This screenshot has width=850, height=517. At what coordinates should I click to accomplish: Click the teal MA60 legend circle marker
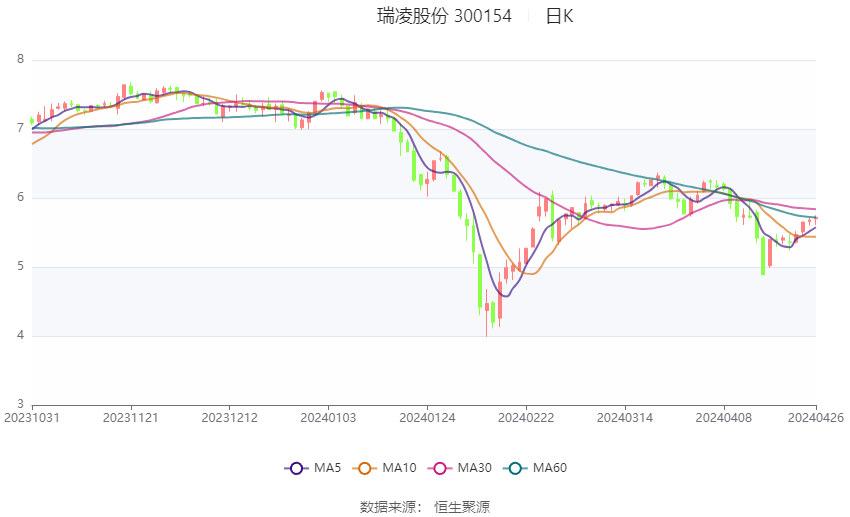tap(514, 468)
